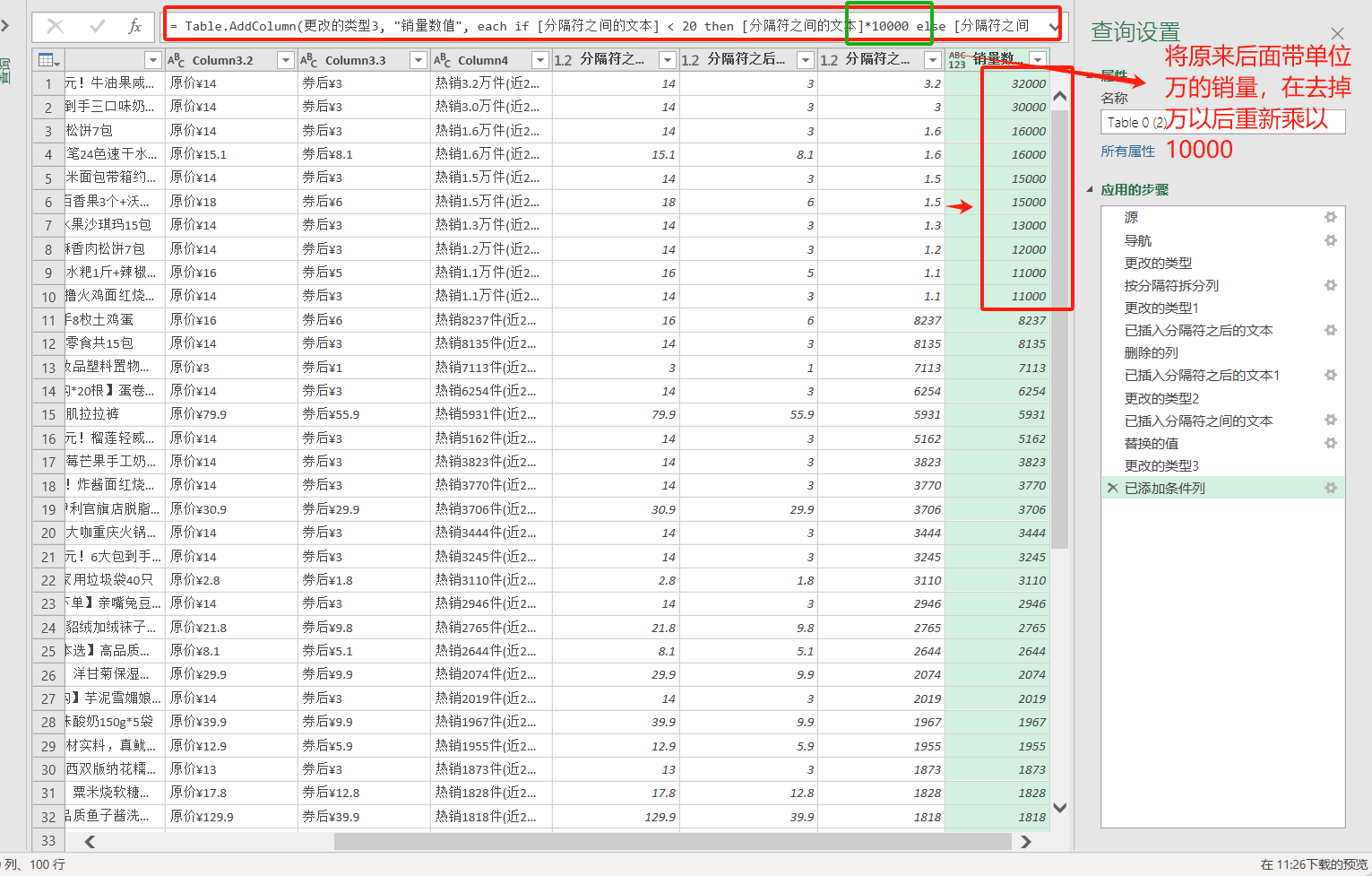Image resolution: width=1372 pixels, height=876 pixels.
Task: Open filter dropdown of column left of 销量数值
Action: tap(933, 60)
